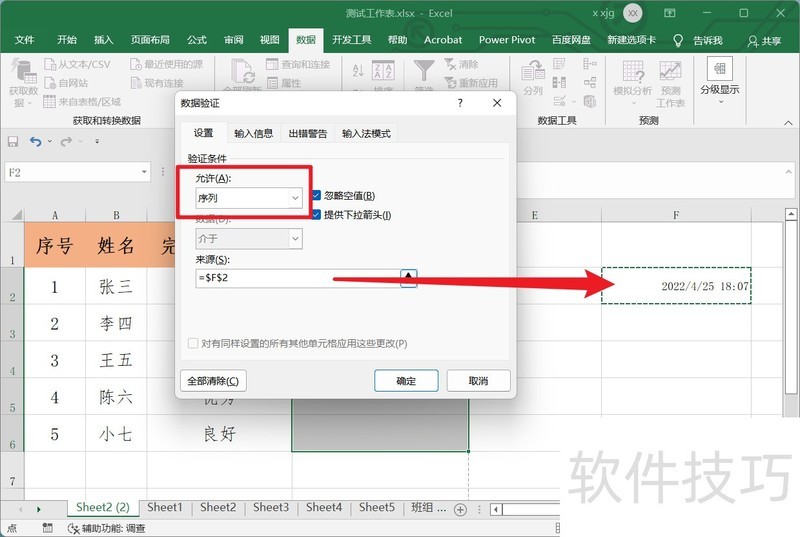Open the Sort dialog ZA/AZ icon

click(x=383, y=70)
